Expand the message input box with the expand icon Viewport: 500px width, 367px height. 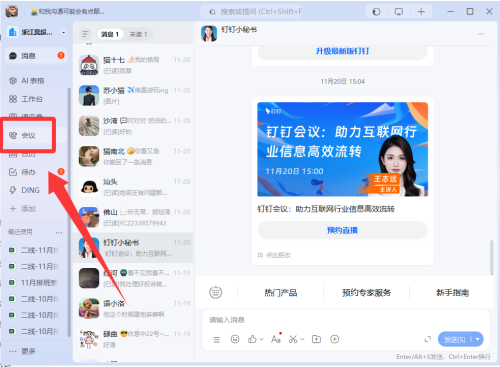pyautogui.click(x=428, y=339)
